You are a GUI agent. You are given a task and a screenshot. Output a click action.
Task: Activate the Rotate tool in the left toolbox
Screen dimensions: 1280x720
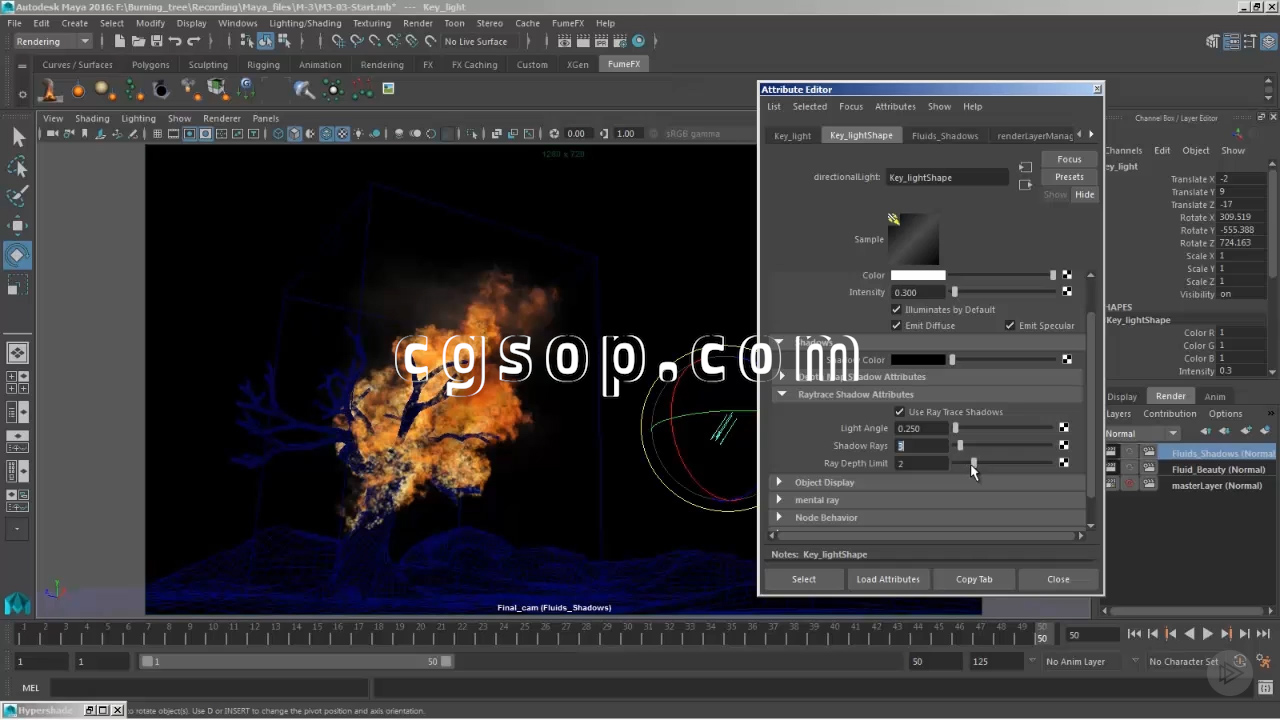pos(18,255)
